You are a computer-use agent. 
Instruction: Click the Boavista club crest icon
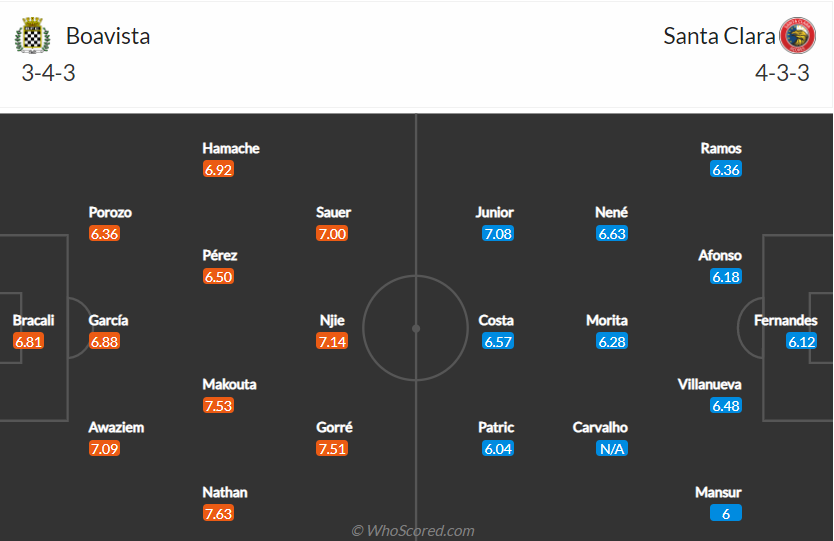coord(32,37)
